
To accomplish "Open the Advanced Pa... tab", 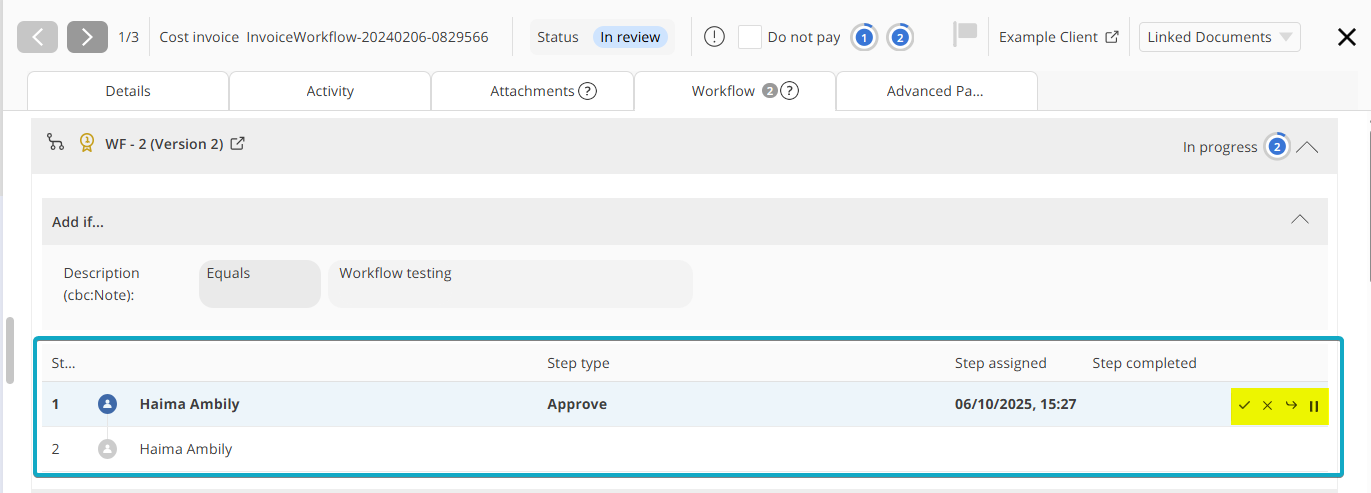I will (935, 91).
